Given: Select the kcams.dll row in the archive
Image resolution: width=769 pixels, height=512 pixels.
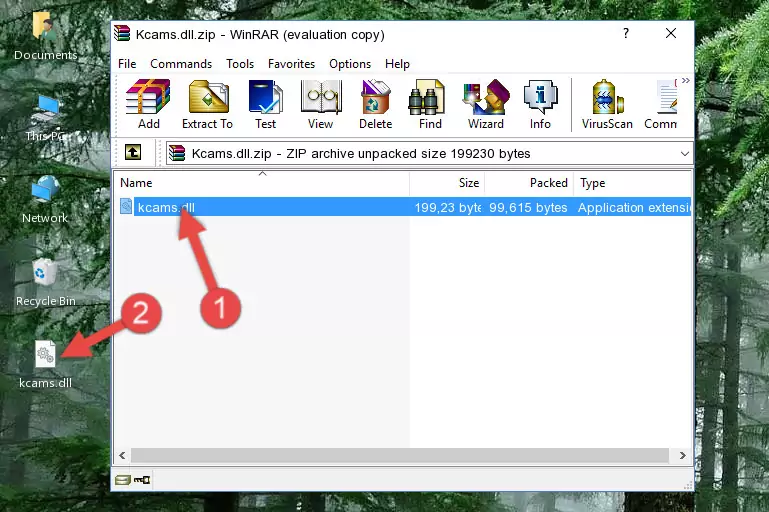Looking at the screenshot, I should [x=405, y=207].
